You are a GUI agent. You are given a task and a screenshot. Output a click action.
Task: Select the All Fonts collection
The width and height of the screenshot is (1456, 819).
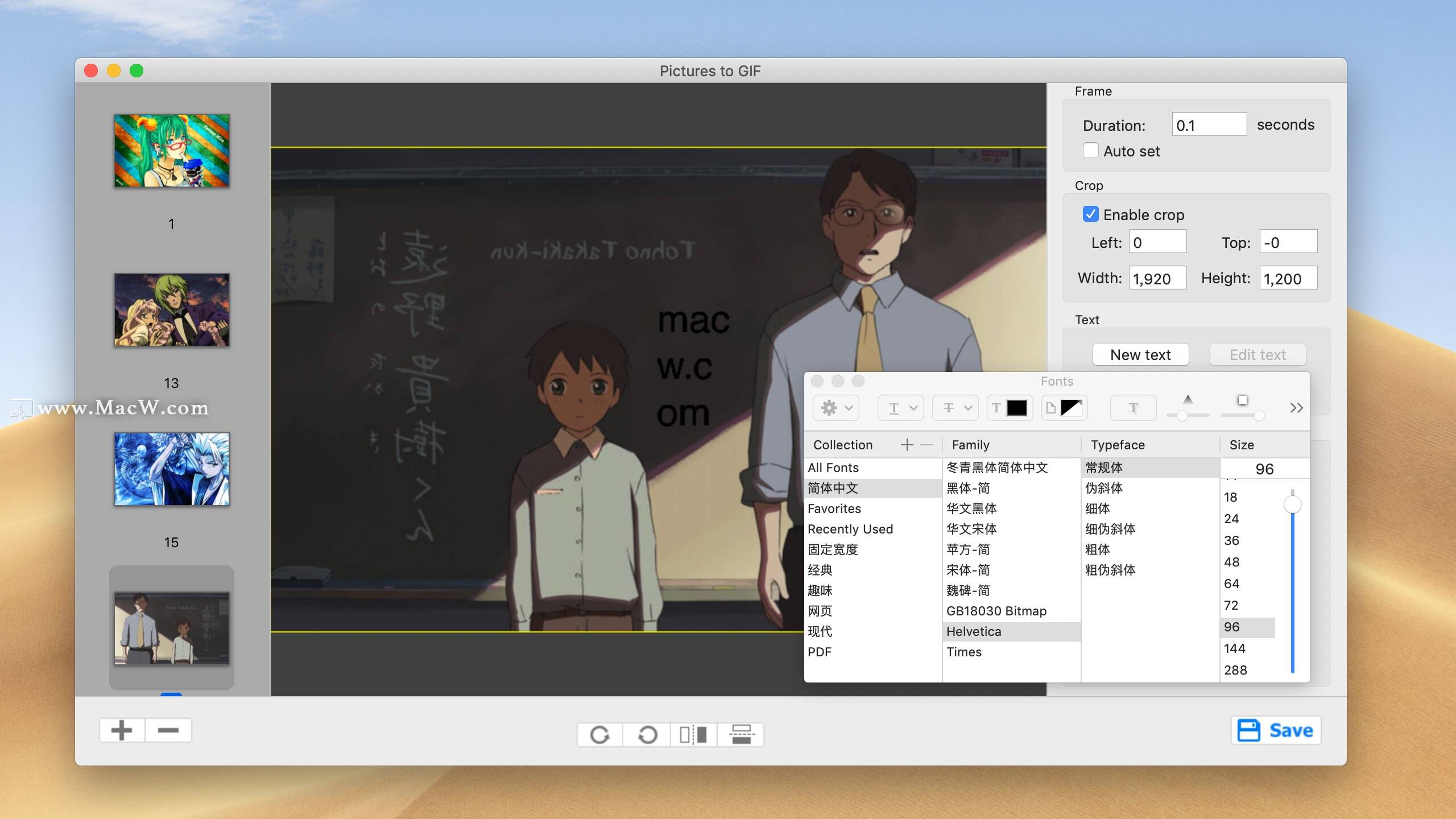pos(872,468)
